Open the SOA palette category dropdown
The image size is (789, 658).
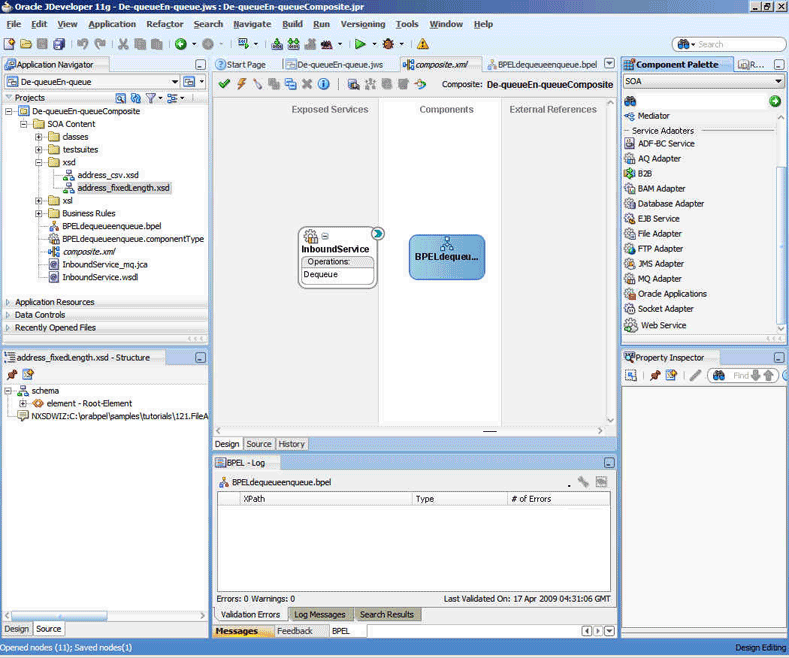778,81
